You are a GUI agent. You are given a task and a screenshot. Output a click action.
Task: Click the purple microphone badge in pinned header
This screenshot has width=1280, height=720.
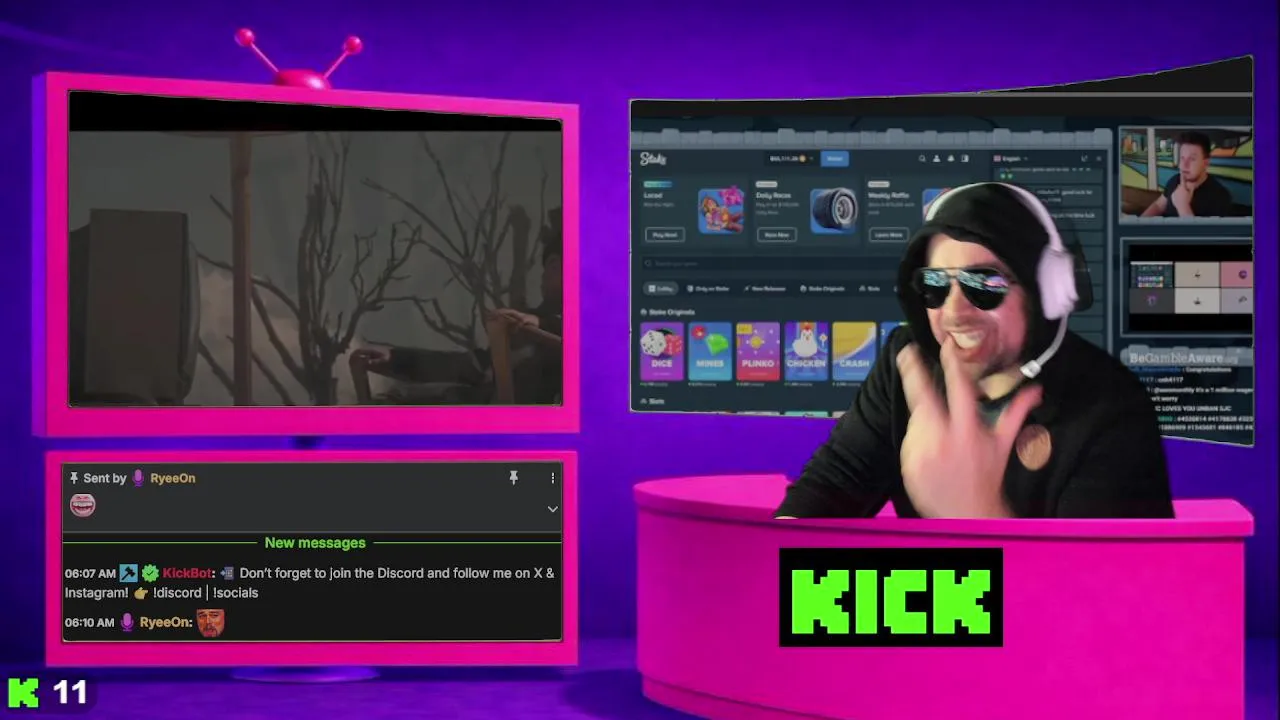coord(138,478)
